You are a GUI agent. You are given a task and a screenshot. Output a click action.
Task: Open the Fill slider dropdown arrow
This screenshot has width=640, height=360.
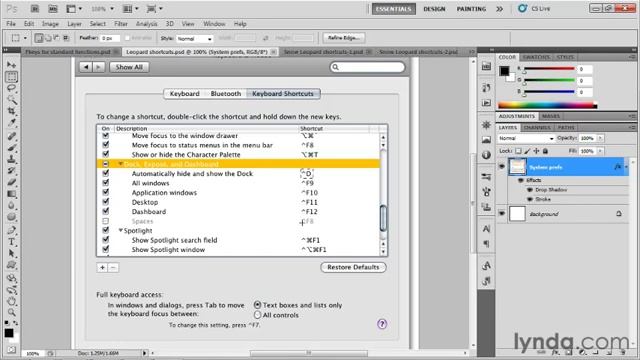point(600,151)
